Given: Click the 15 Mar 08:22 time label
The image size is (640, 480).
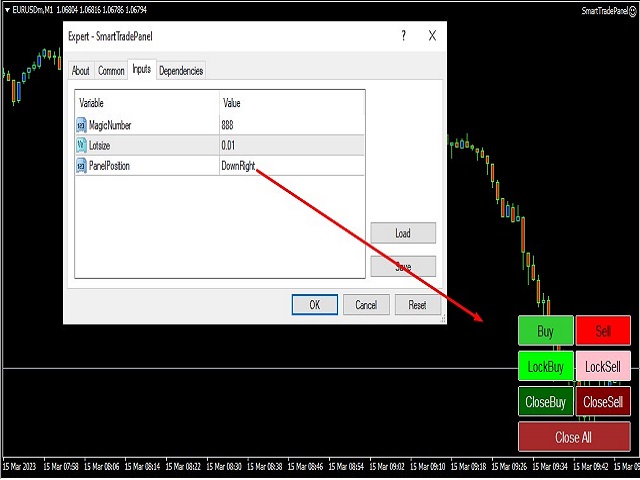Looking at the screenshot, I should [x=183, y=467].
